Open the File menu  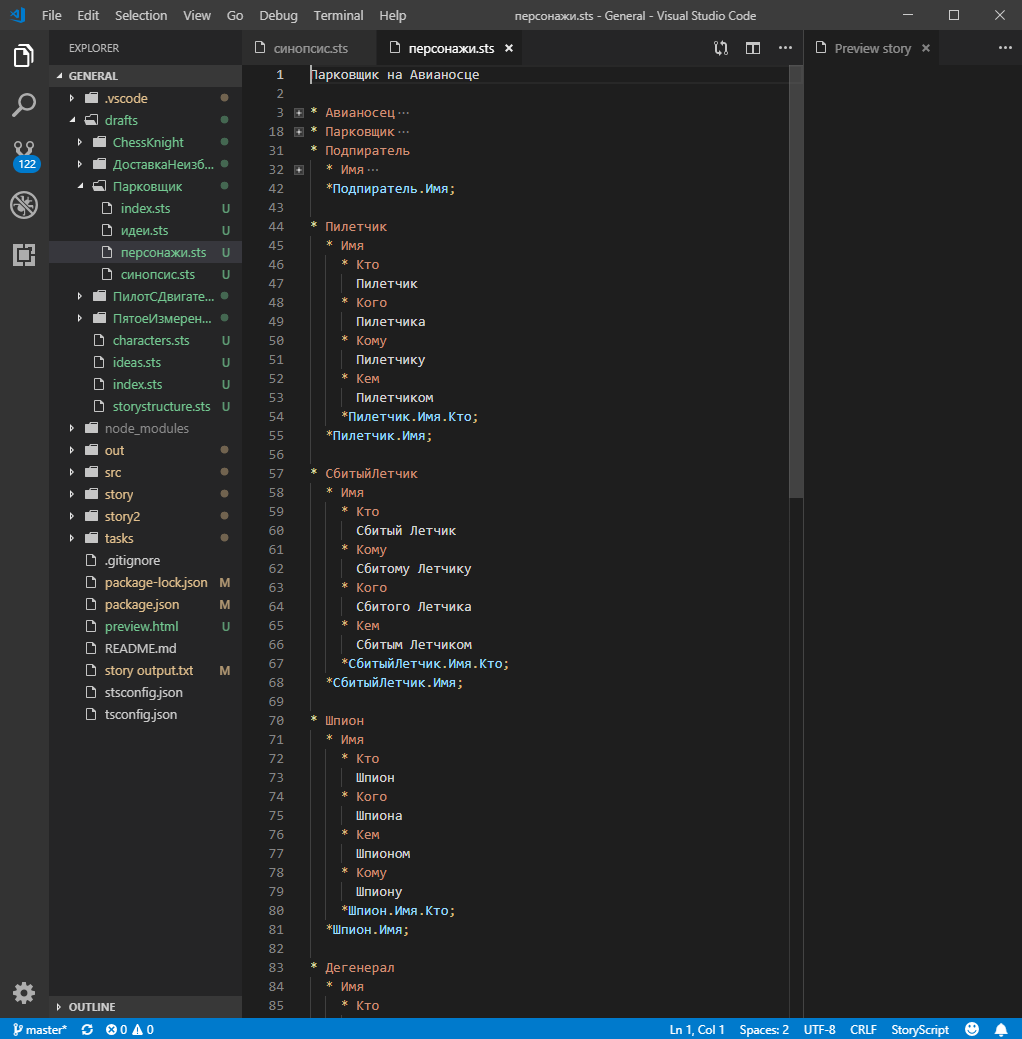click(51, 15)
